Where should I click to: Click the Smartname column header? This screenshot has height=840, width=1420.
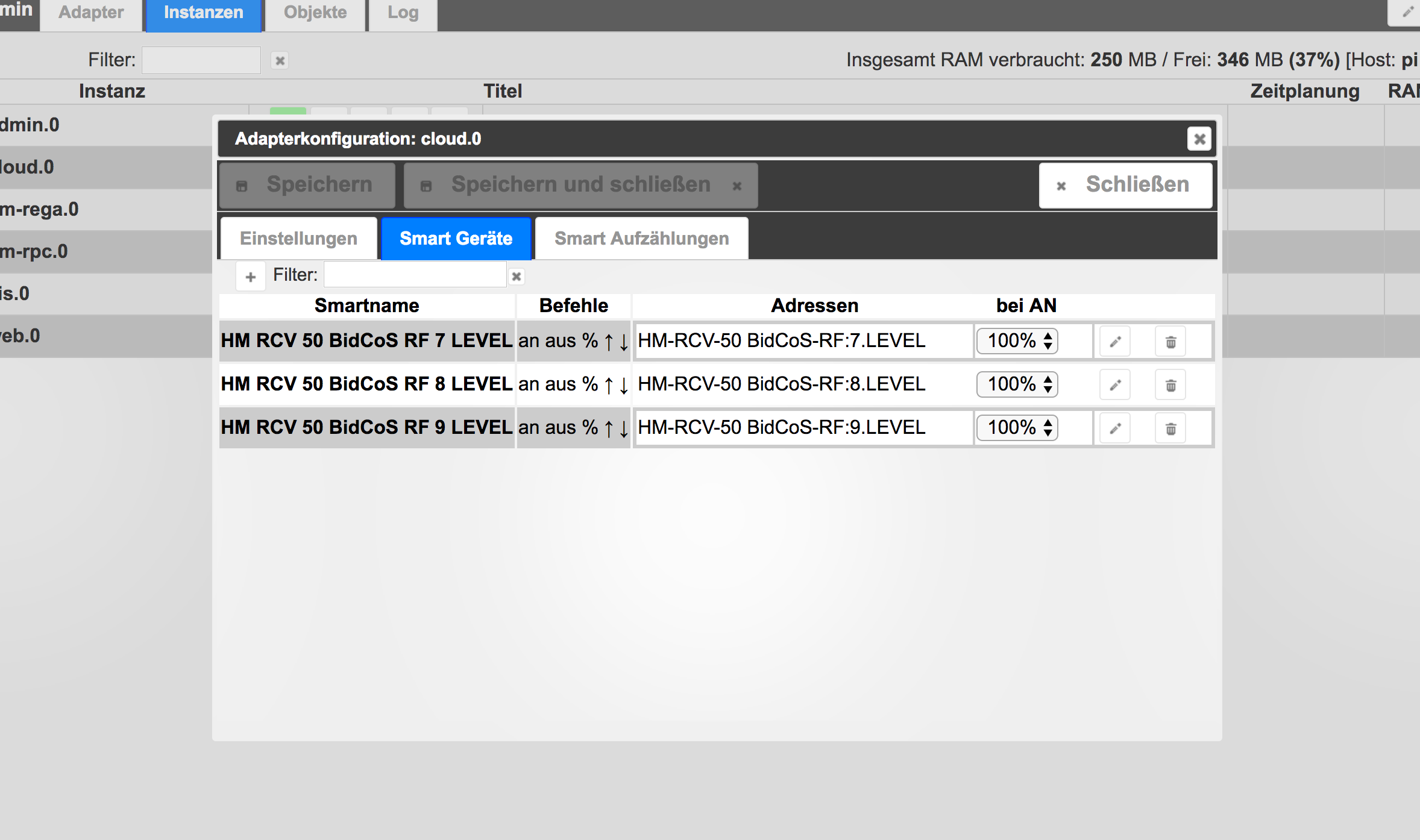pyautogui.click(x=366, y=306)
